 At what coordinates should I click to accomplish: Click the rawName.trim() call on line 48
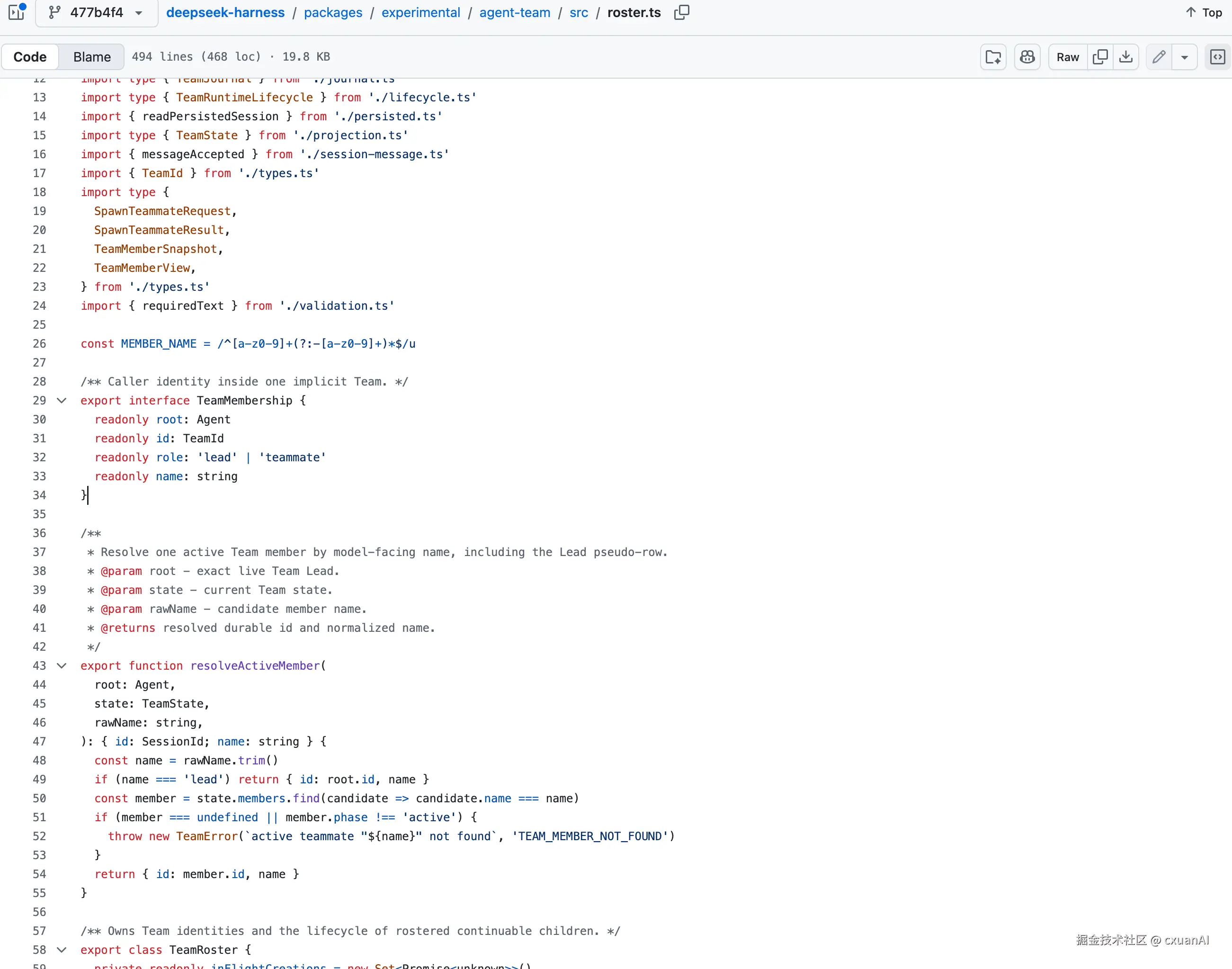[x=231, y=760]
